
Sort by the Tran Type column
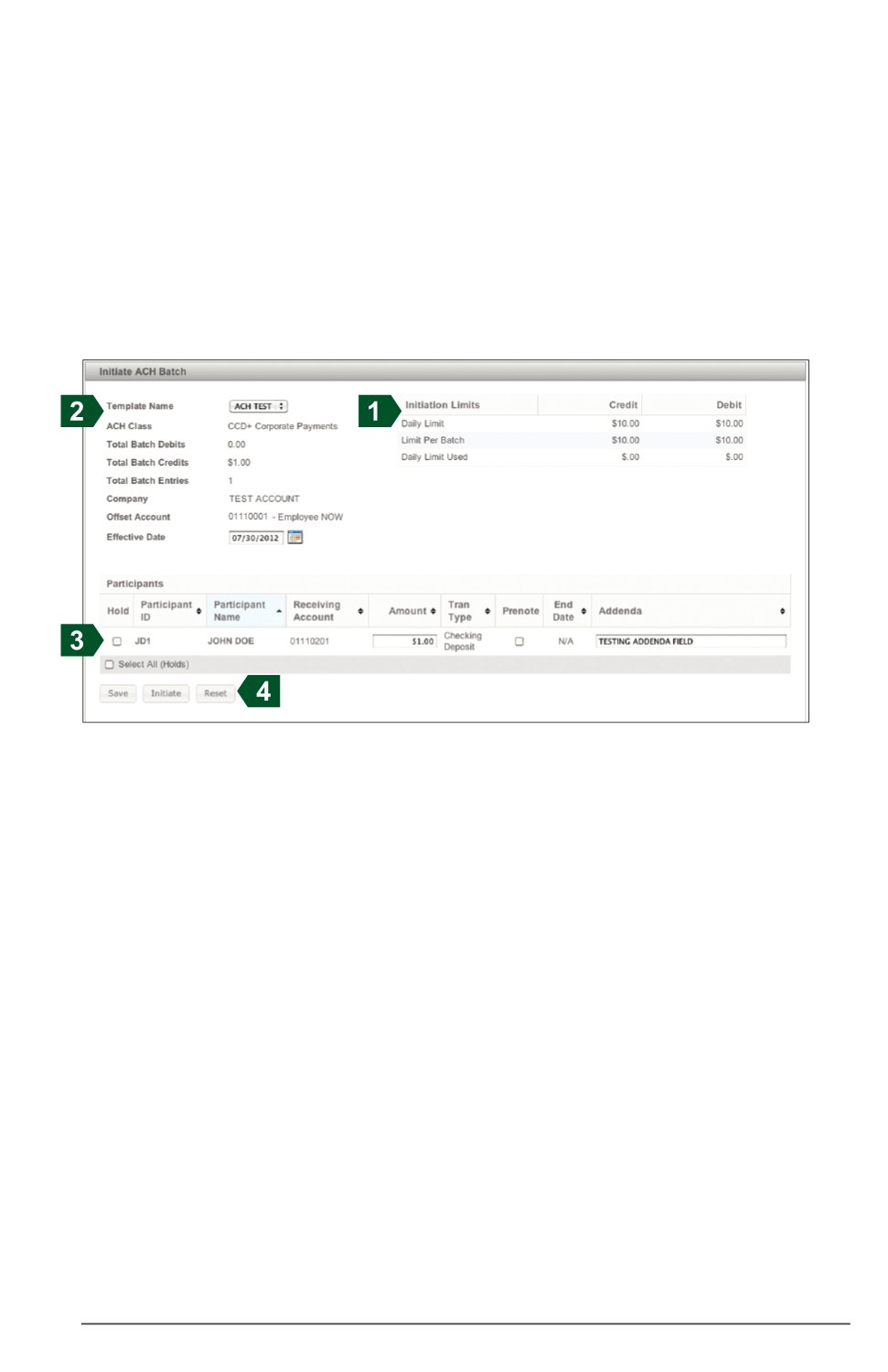click(468, 611)
